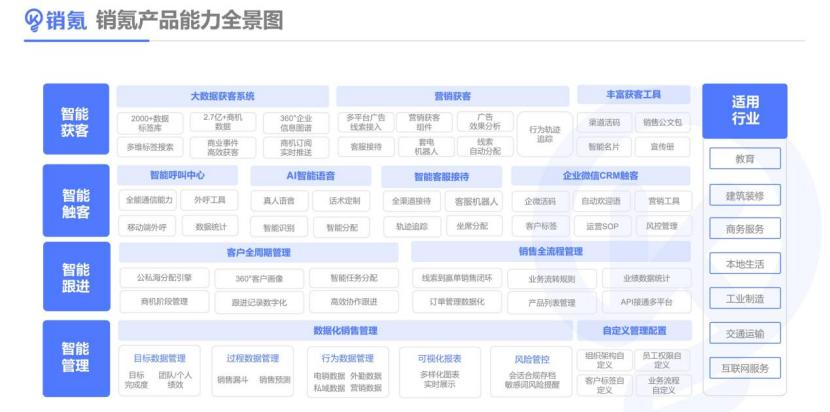Select the 多维标签搜索 cell
Image resolution: width=830 pixels, height=412 pixels.
(x=150, y=147)
